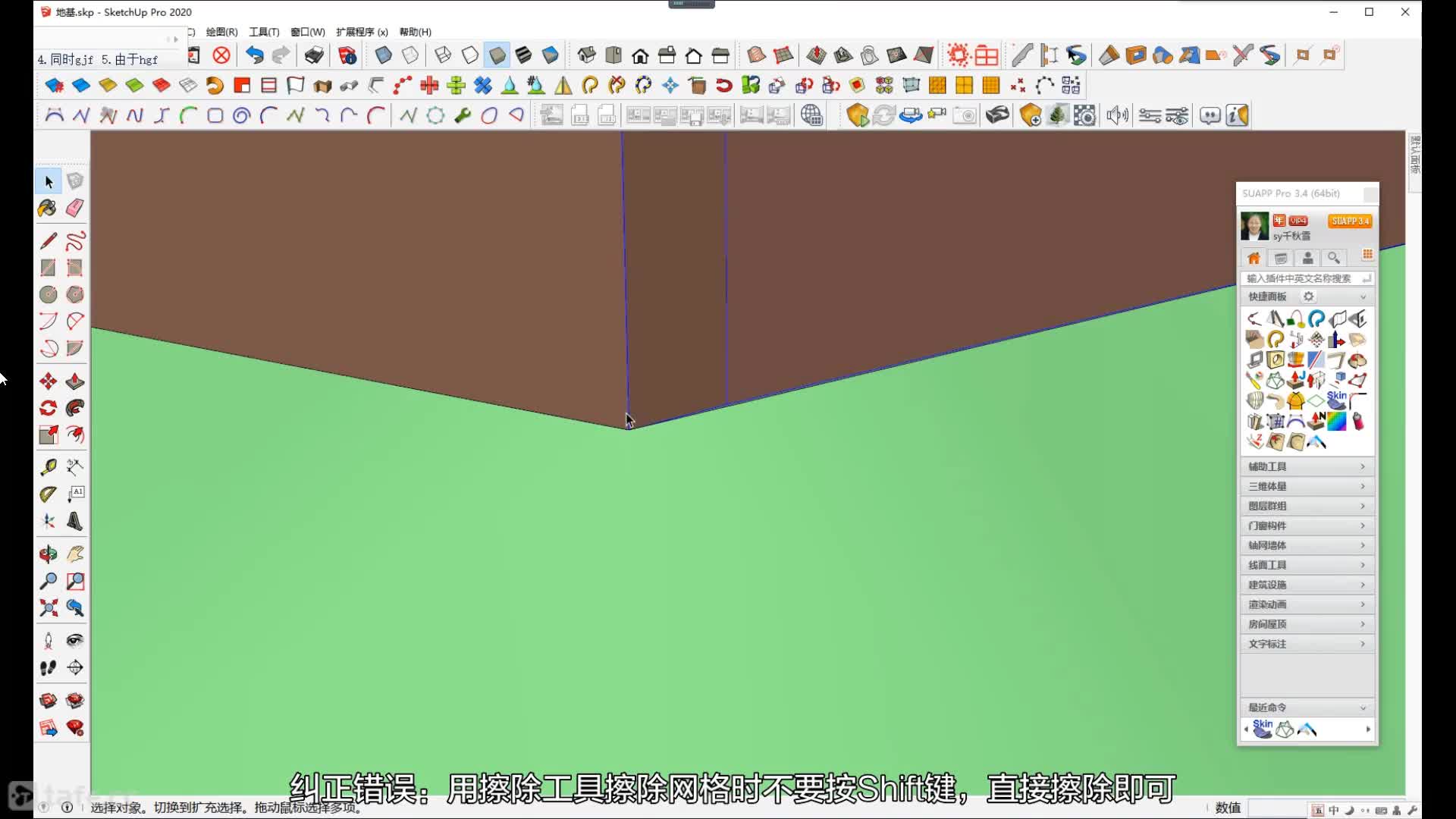The width and height of the screenshot is (1456, 819).
Task: Click the plugin name search field
Action: [x=1307, y=278]
